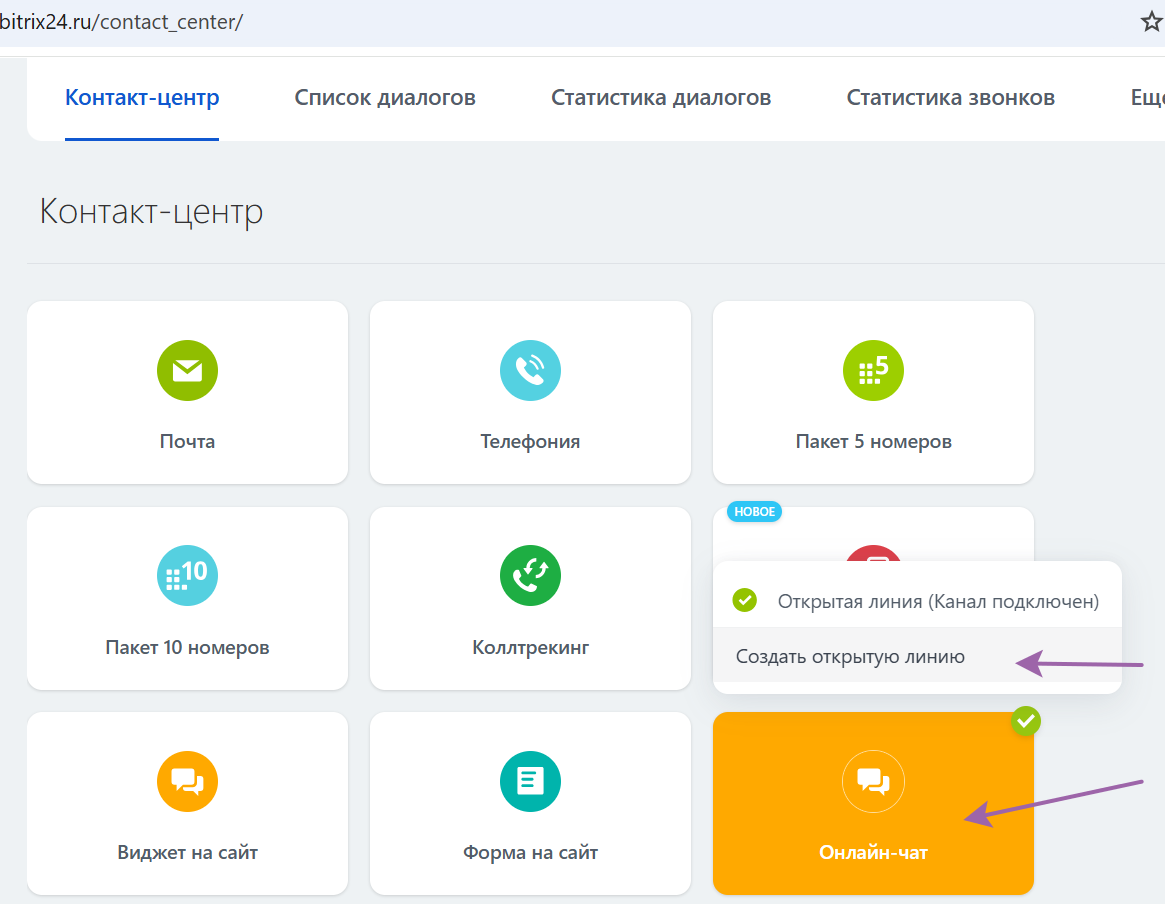The width and height of the screenshot is (1165, 904).
Task: Open the Онлайн-чат tile
Action: point(873,850)
